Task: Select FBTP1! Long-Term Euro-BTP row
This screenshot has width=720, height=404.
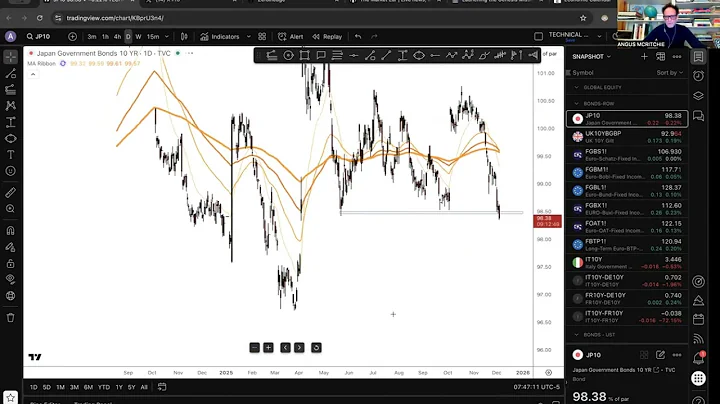Action: coord(627,245)
